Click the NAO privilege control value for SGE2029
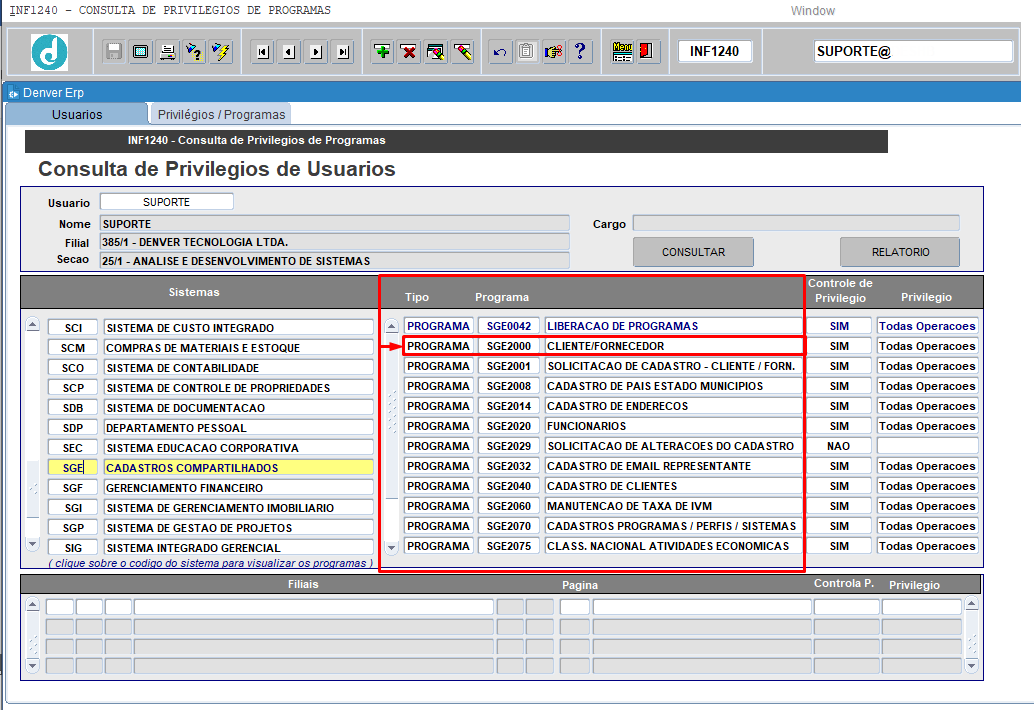This screenshot has width=1034, height=710. [839, 446]
